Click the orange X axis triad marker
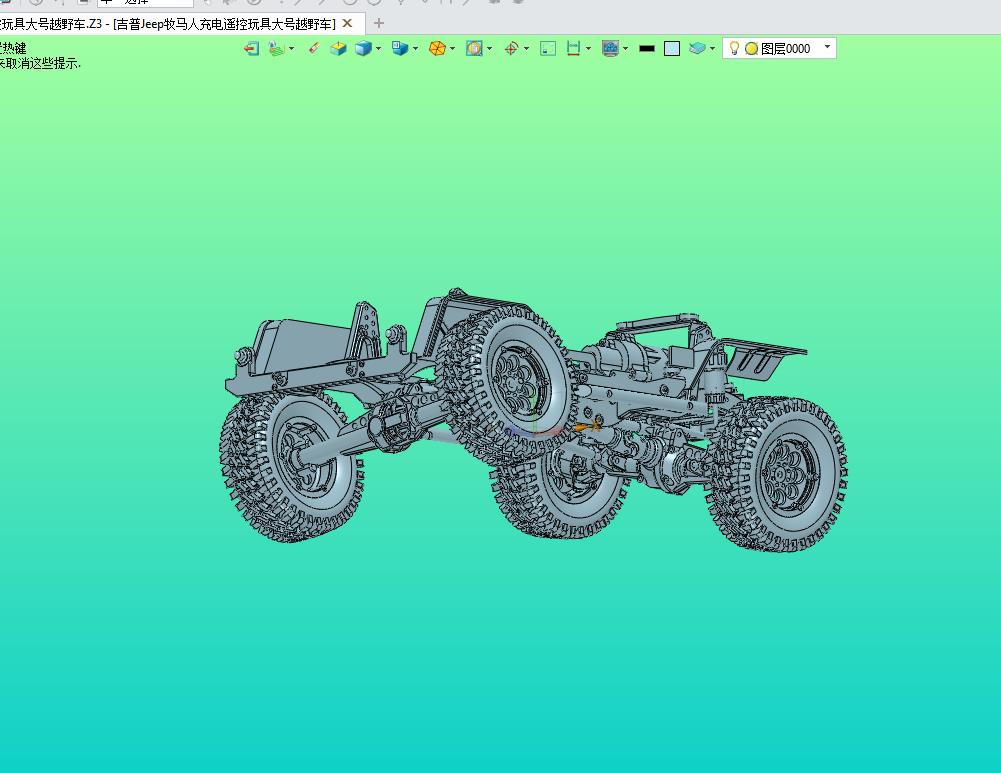1001x773 pixels. coord(591,426)
